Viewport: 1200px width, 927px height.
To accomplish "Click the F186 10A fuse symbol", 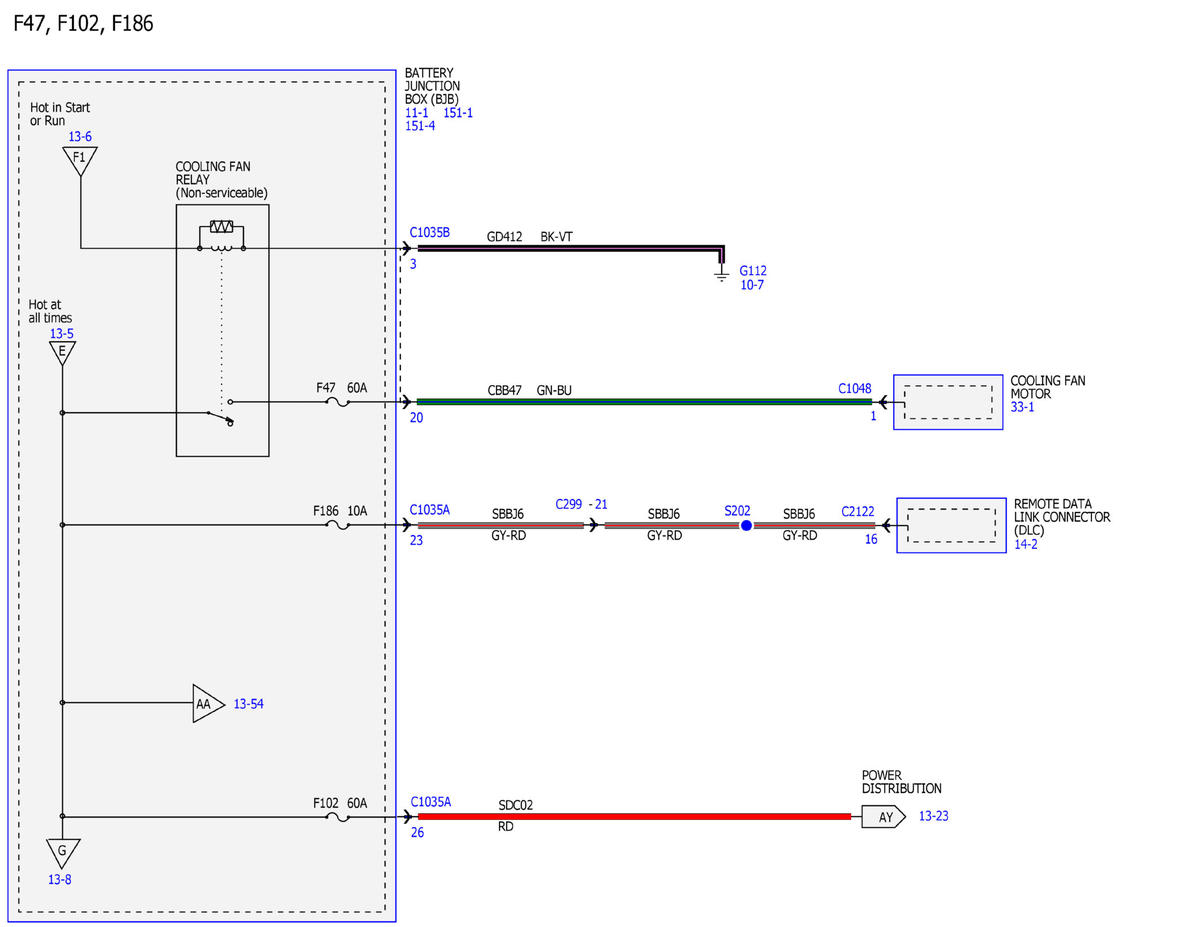I will (x=338, y=525).
